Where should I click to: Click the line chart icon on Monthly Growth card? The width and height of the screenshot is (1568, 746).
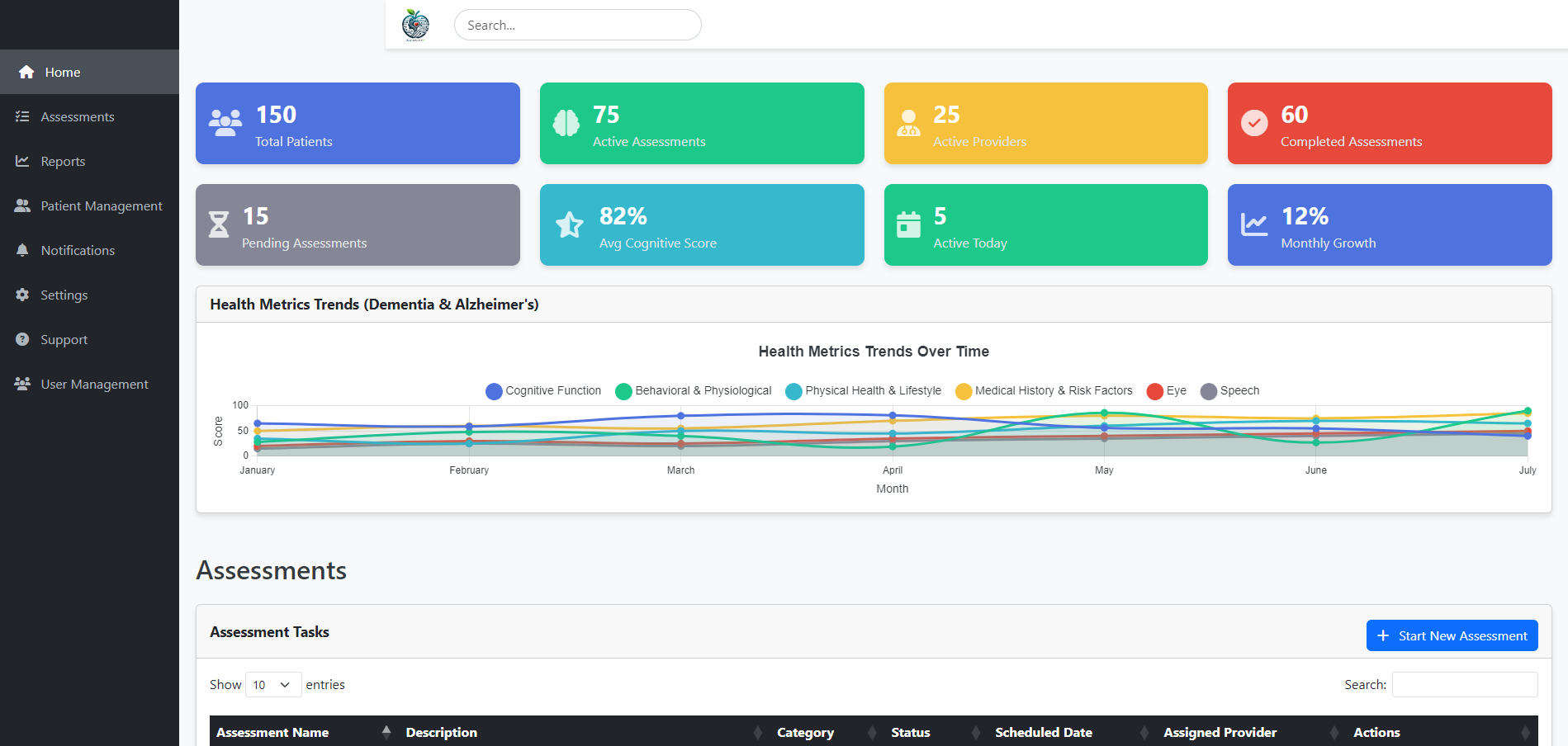click(1254, 224)
